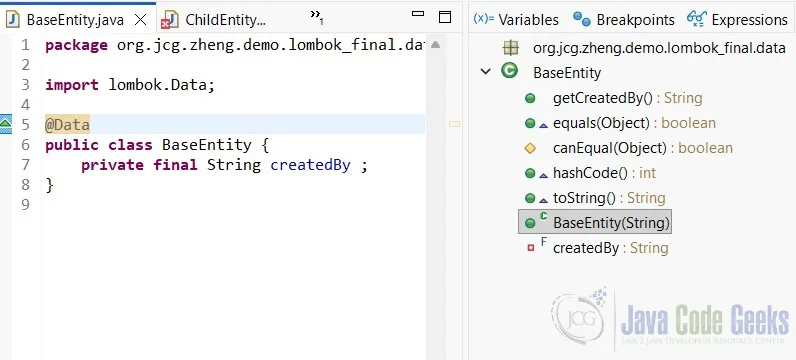This screenshot has height=360, width=796.
Task: Minimize the editor area
Action: coord(418,14)
